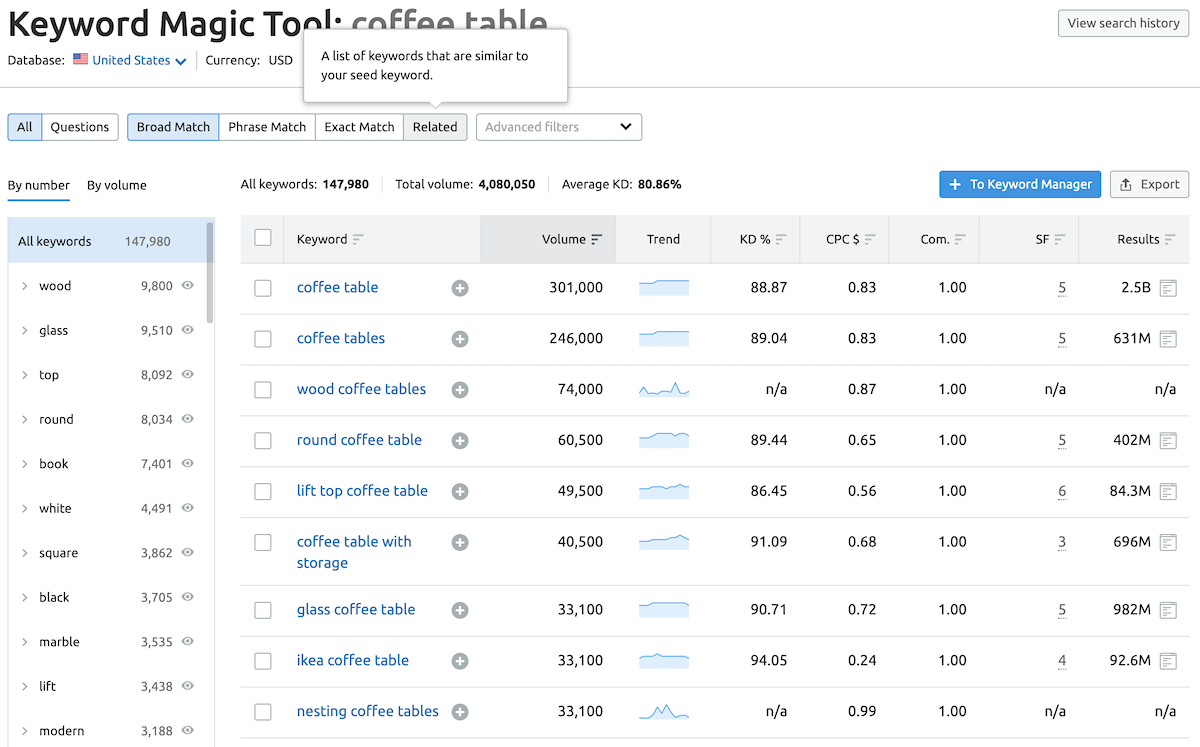Expand the 'square' keyword group
Image resolution: width=1200 pixels, height=747 pixels.
point(24,553)
